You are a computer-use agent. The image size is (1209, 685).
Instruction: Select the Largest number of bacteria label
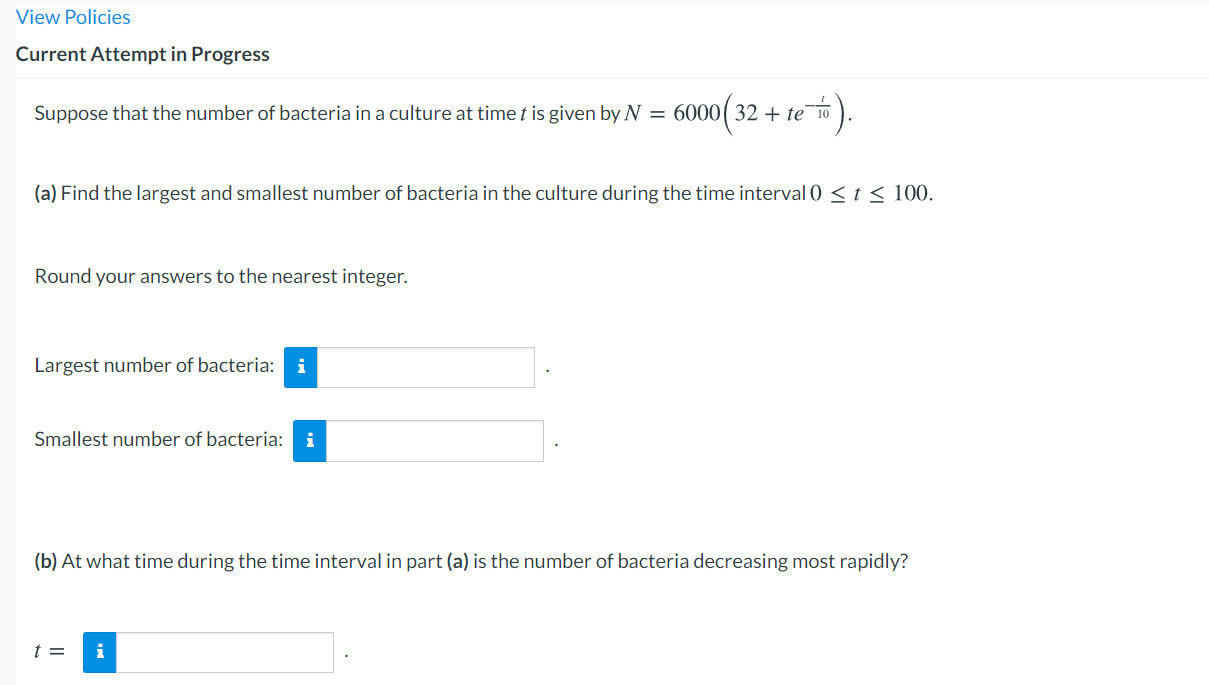click(x=150, y=365)
